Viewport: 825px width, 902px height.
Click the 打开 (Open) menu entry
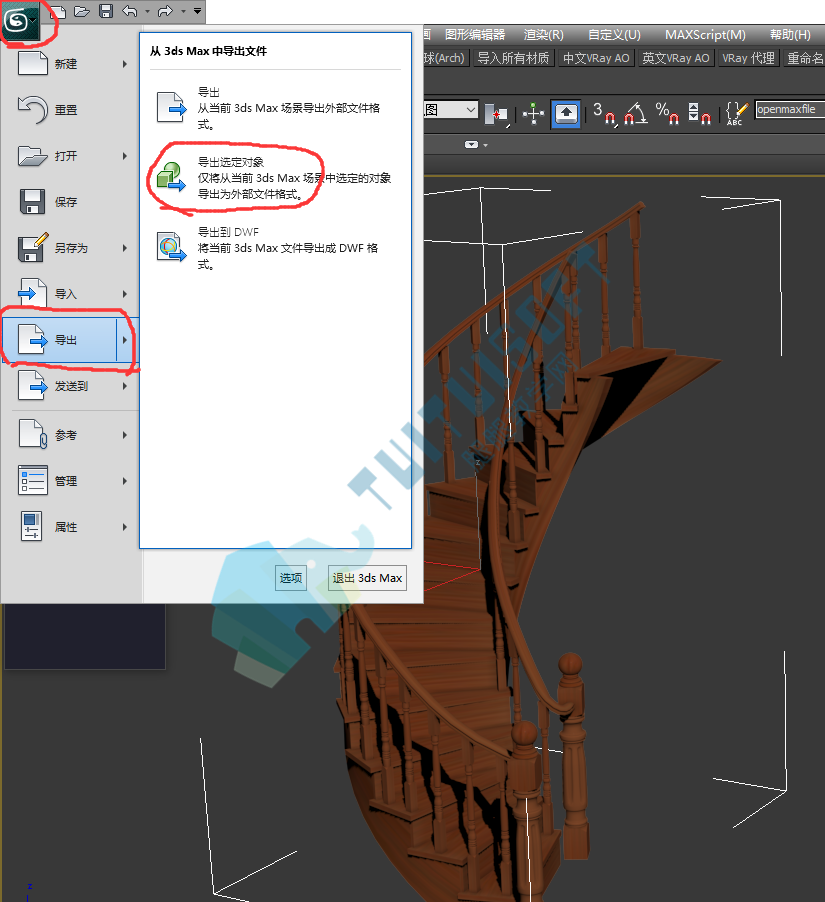(x=70, y=156)
